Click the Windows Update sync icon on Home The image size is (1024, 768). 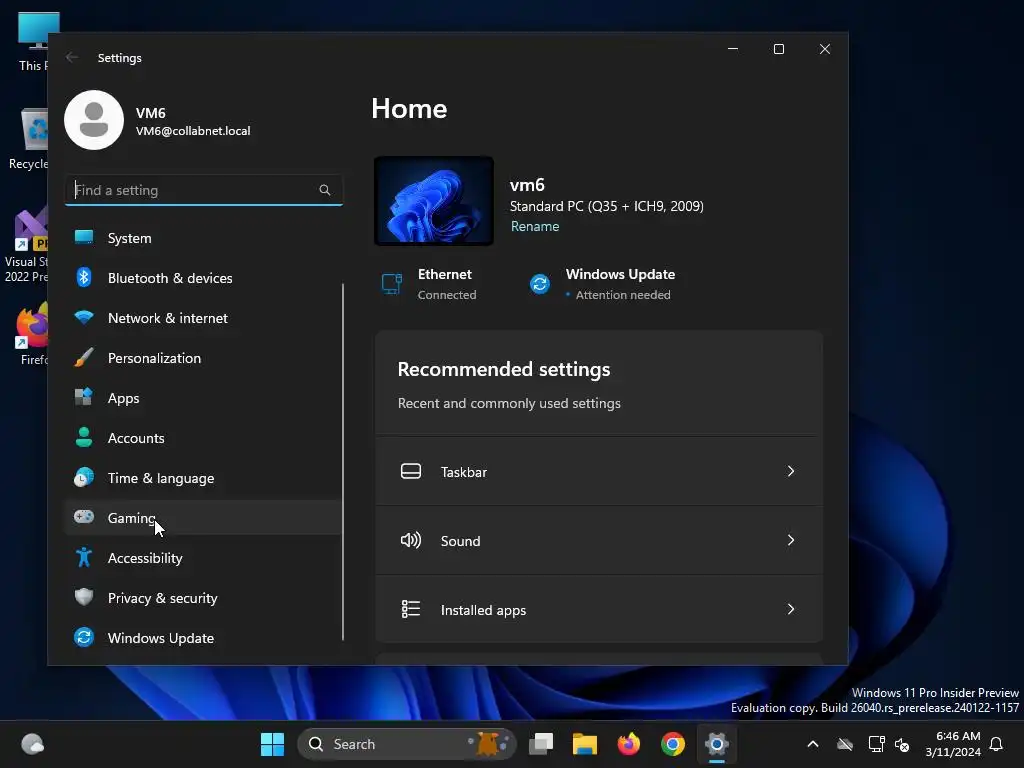[x=539, y=284]
